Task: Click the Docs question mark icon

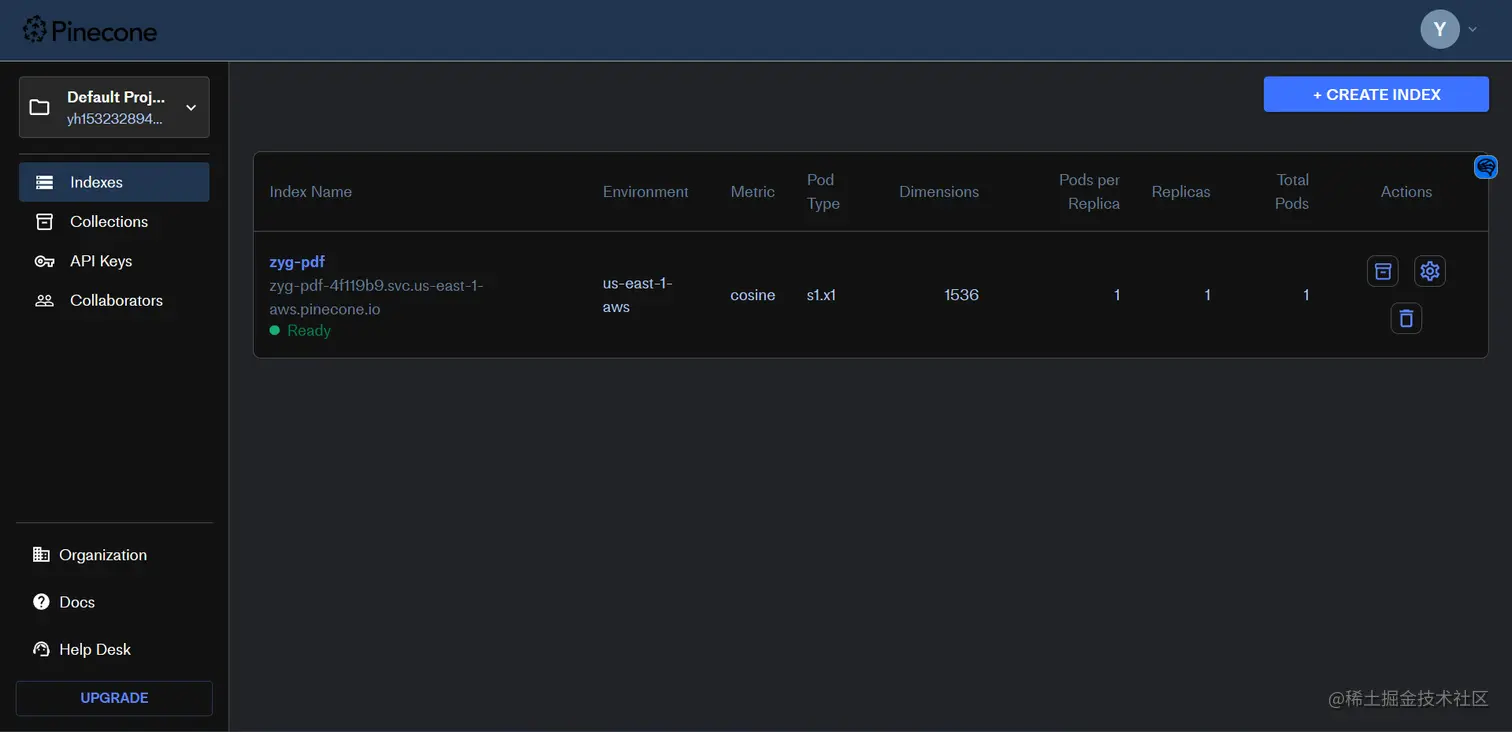Action: tap(41, 602)
